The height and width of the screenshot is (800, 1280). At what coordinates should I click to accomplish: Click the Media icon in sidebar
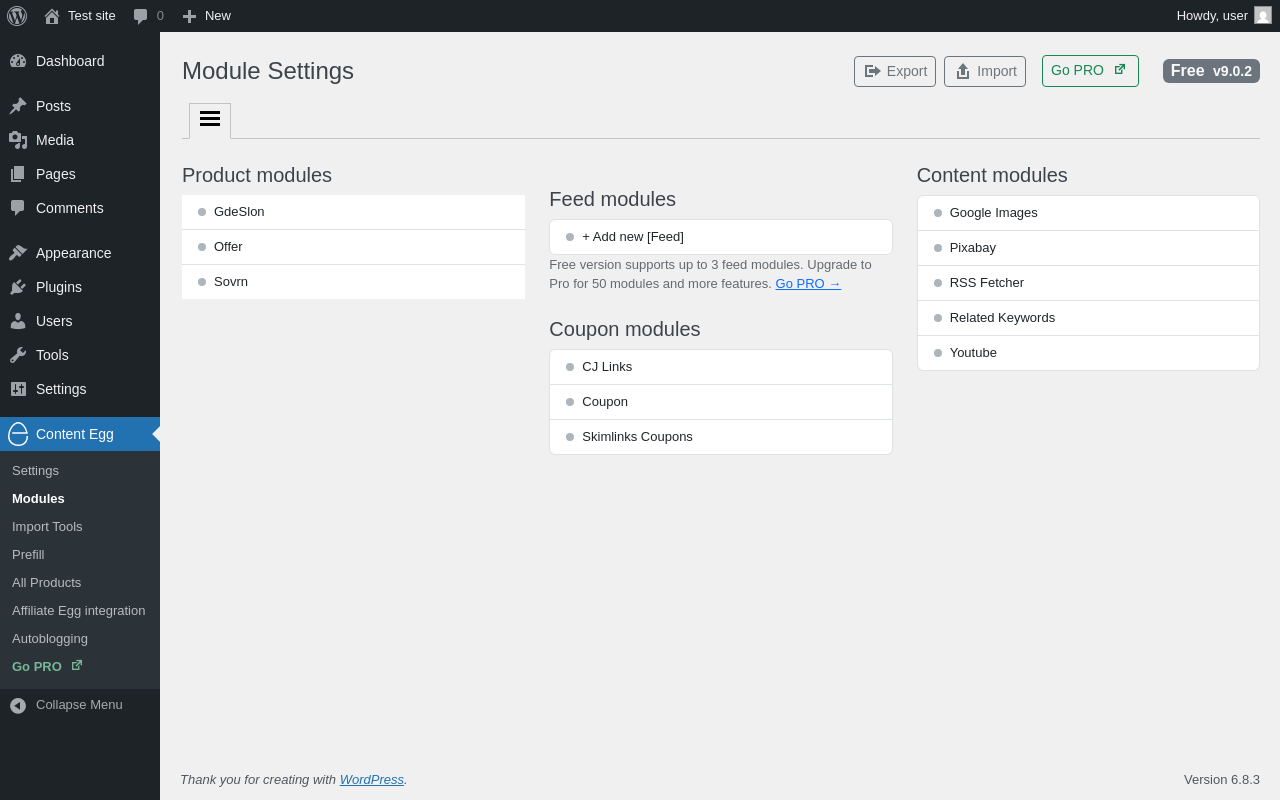[18, 140]
